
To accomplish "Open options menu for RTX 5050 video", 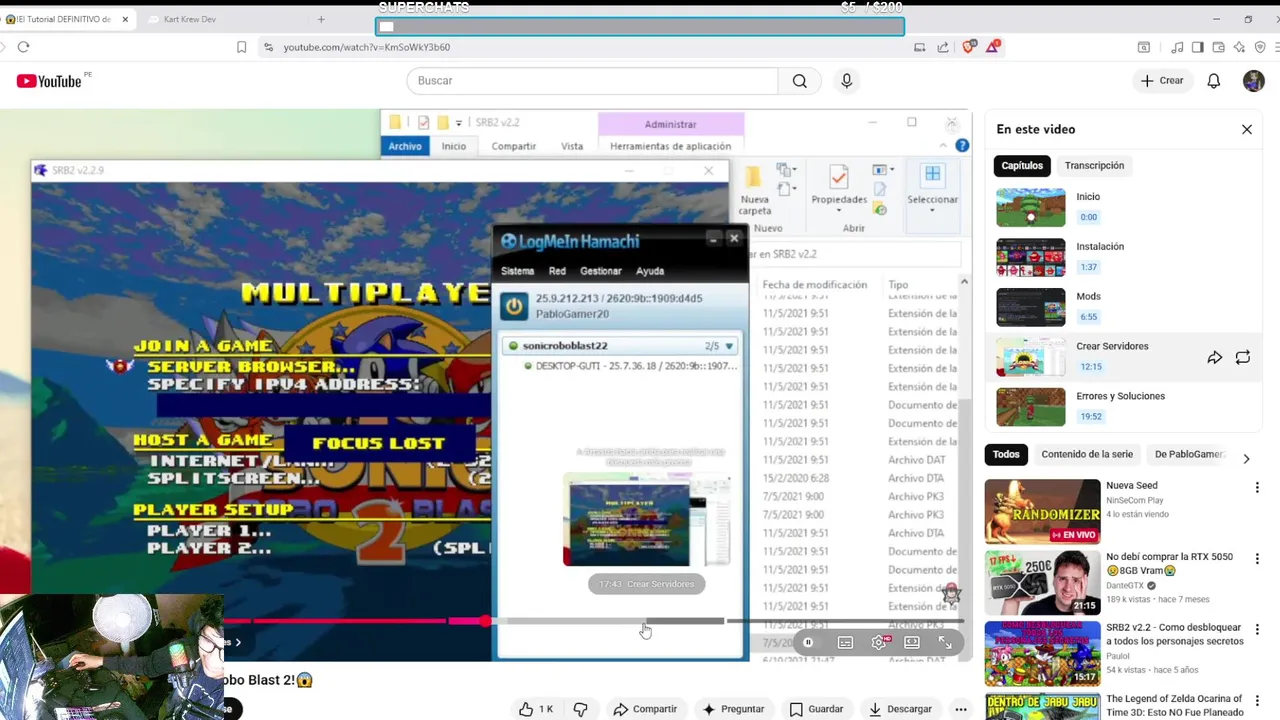I will point(1257,559).
